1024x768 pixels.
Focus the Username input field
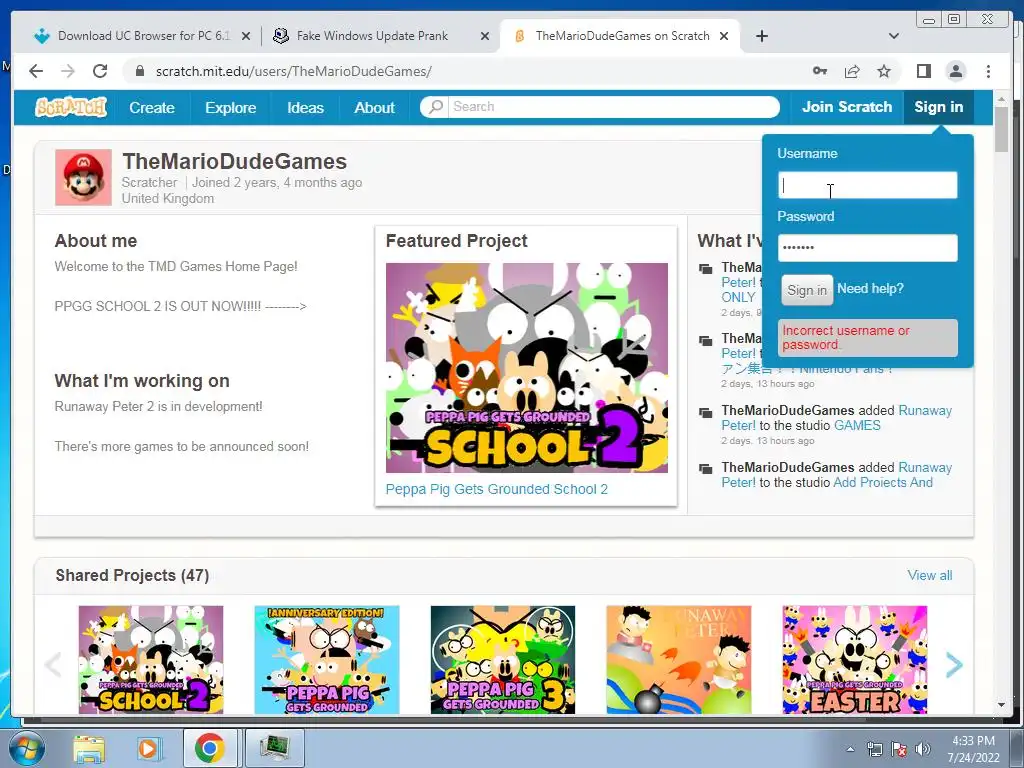click(x=867, y=185)
